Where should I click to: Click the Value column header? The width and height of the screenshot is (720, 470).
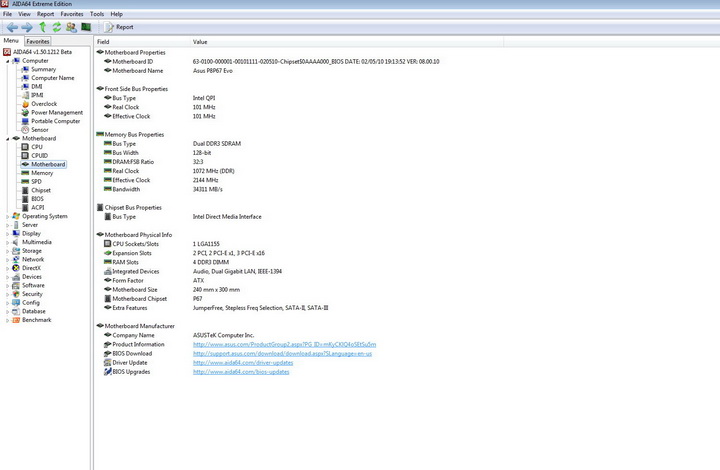tap(347, 42)
